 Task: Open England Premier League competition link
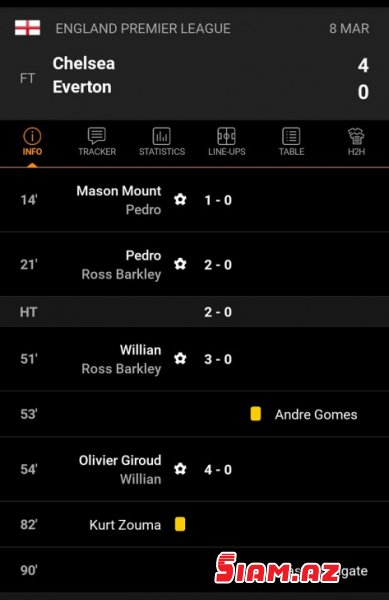[143, 28]
